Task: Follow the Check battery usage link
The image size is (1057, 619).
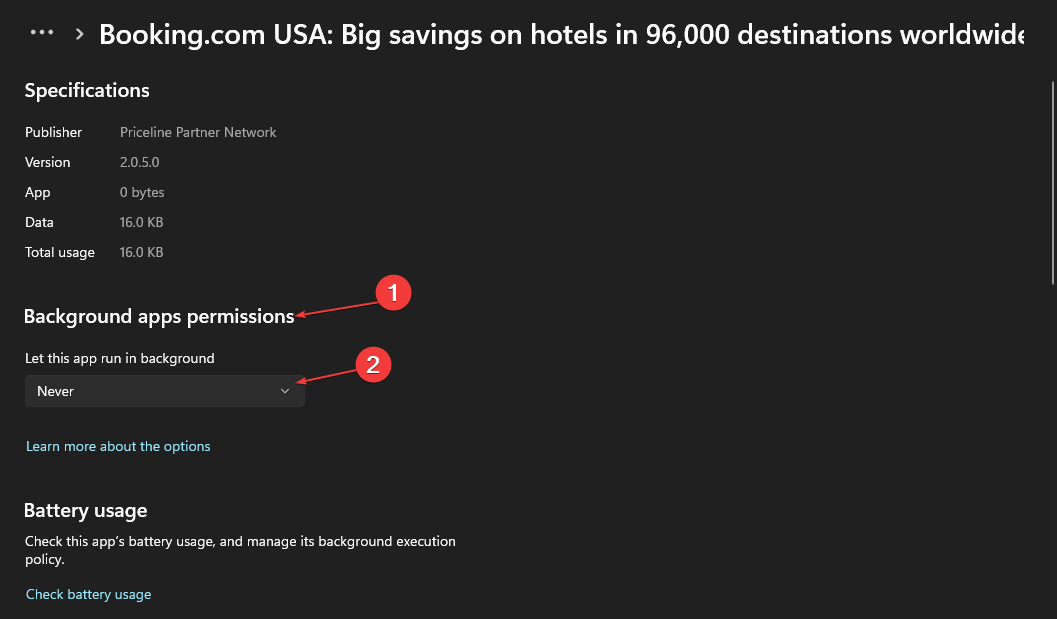Action: click(x=88, y=594)
